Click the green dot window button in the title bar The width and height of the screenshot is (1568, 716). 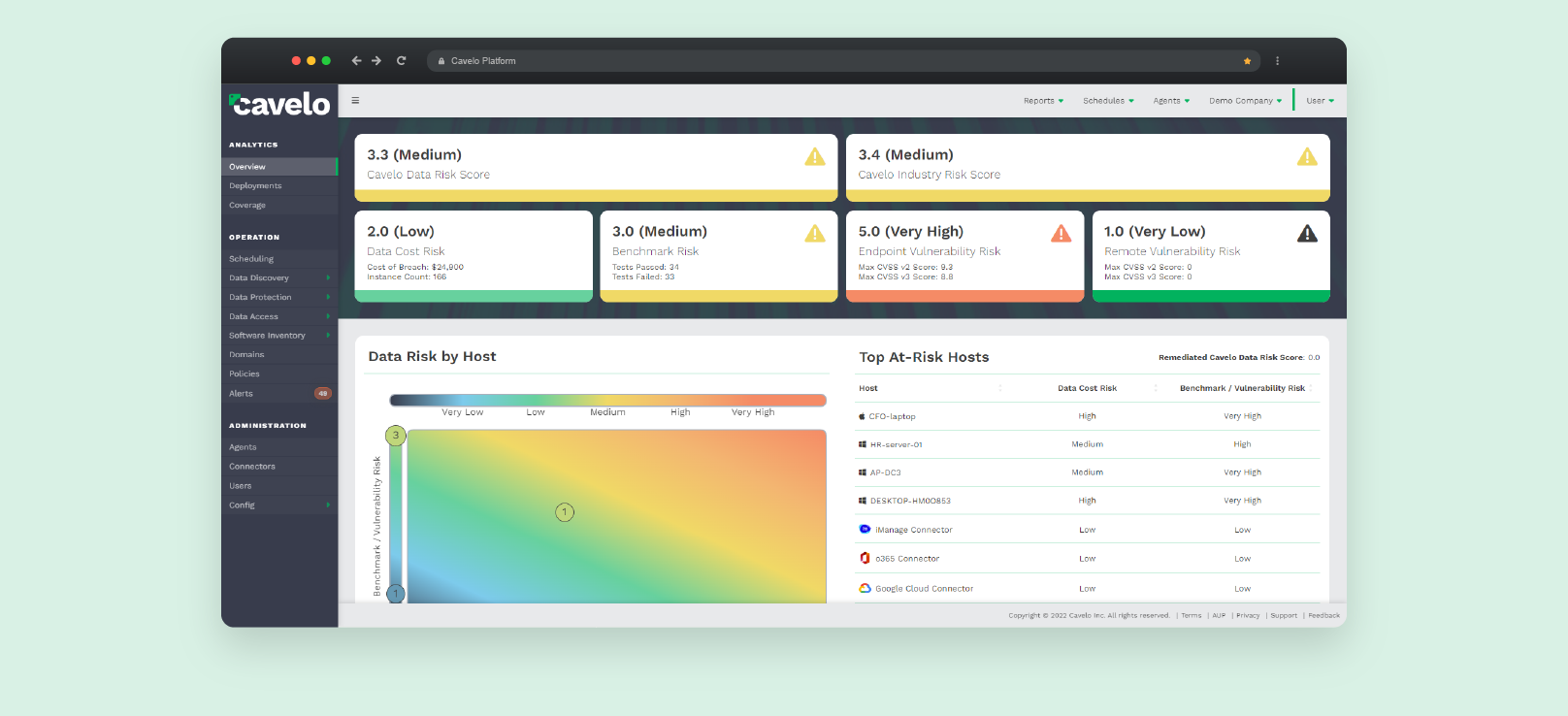tap(326, 60)
